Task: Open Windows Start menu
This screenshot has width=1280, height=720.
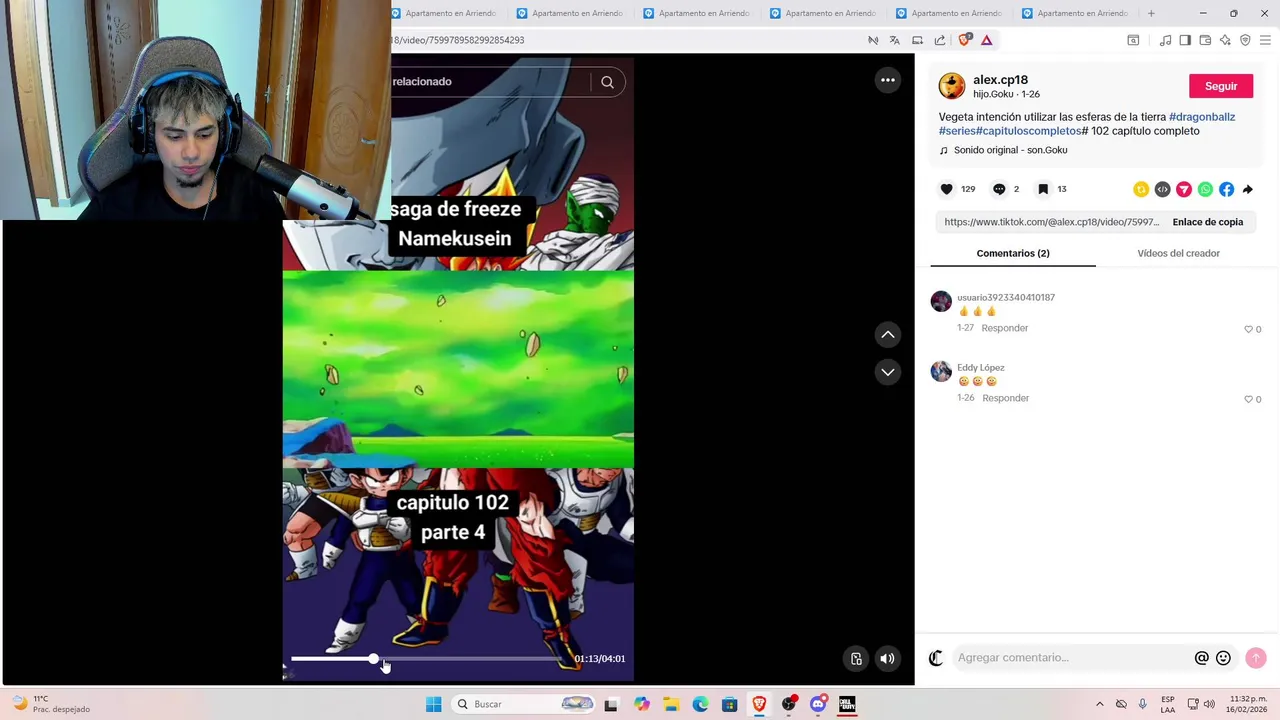Action: coord(433,704)
